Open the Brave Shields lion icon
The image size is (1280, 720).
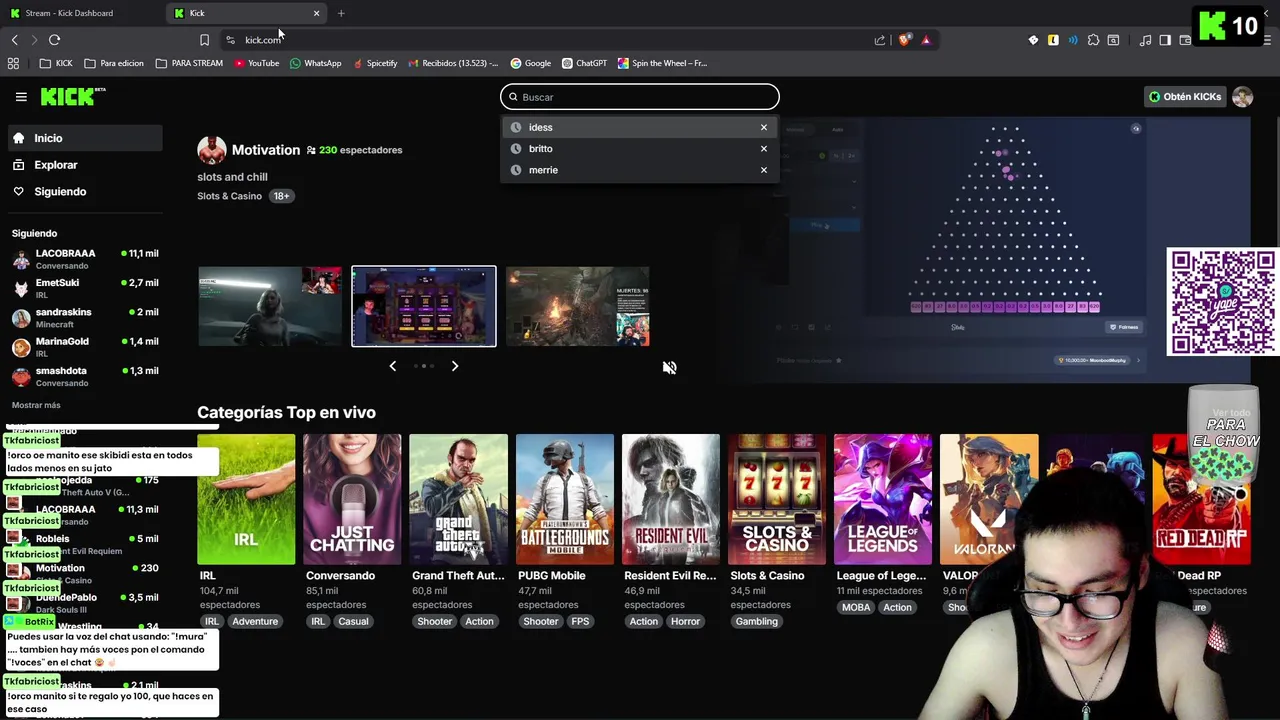[905, 40]
